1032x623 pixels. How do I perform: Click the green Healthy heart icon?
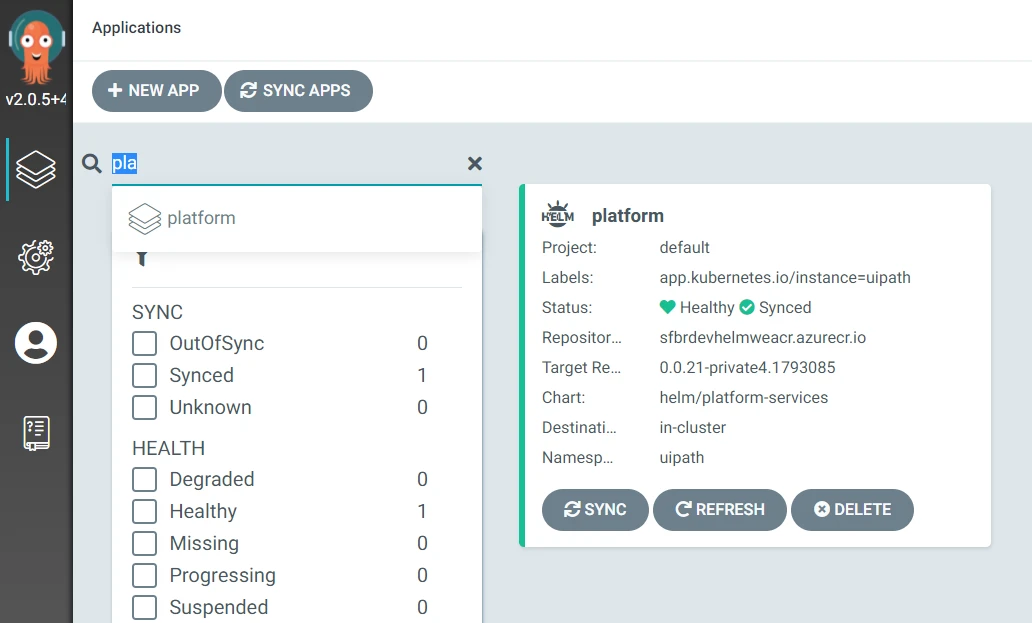pyautogui.click(x=667, y=307)
